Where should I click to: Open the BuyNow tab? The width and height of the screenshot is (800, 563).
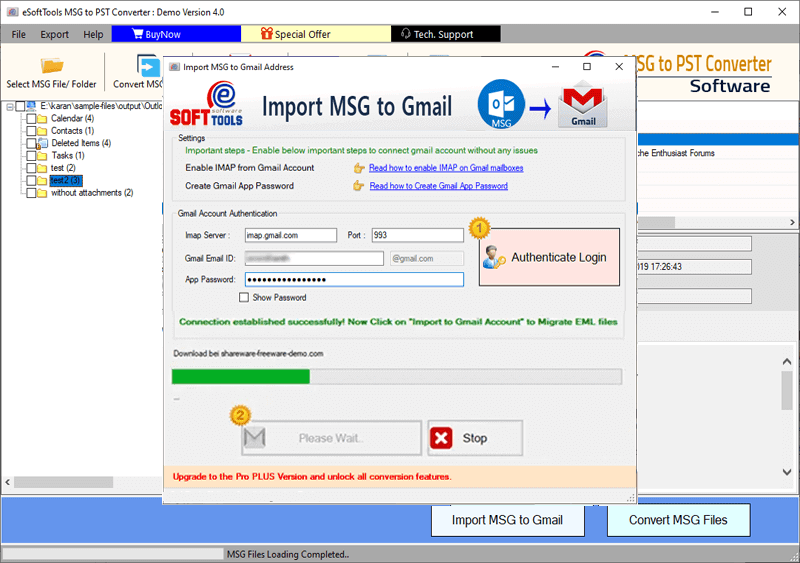pyautogui.click(x=176, y=34)
